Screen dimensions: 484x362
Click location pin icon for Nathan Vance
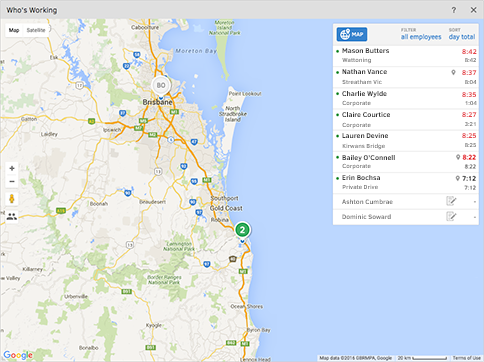pyautogui.click(x=453, y=72)
